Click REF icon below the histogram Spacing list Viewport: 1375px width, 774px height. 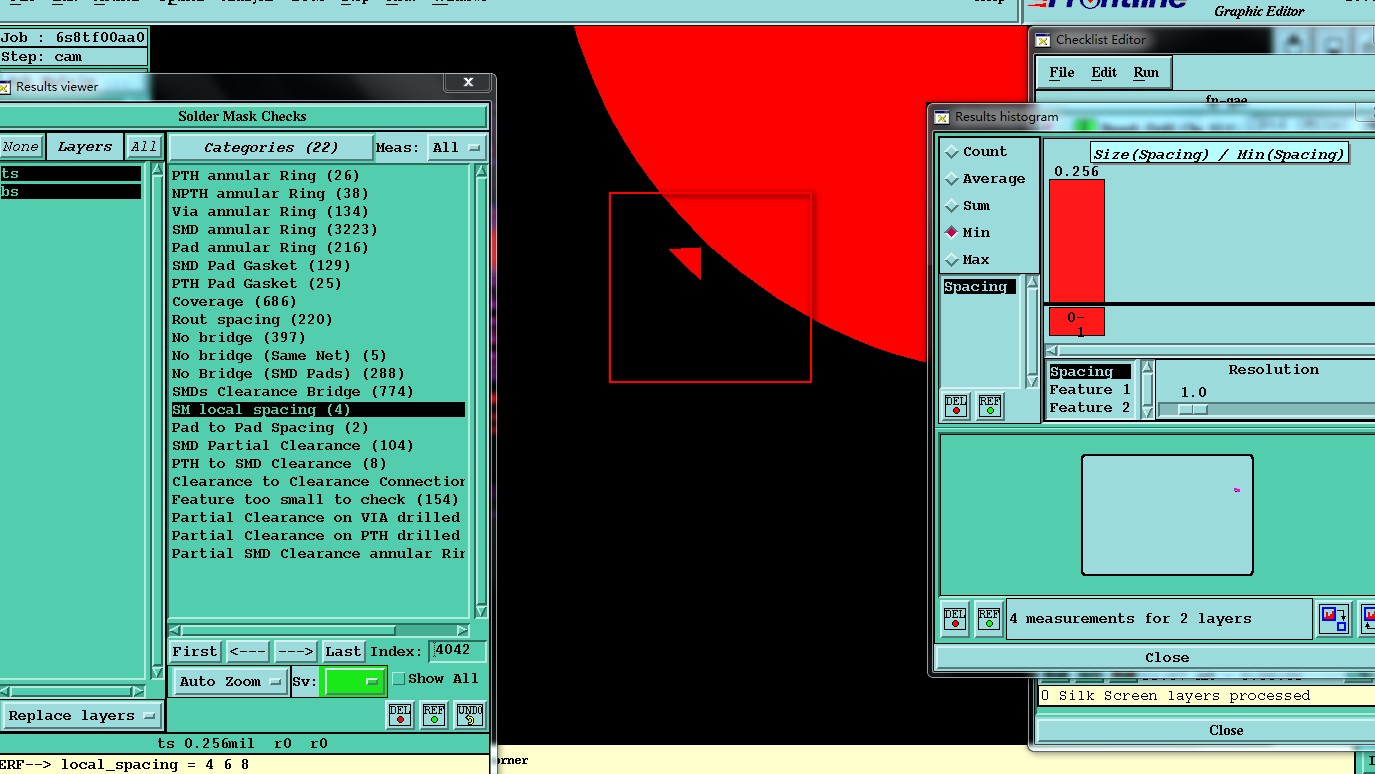pyautogui.click(x=990, y=406)
